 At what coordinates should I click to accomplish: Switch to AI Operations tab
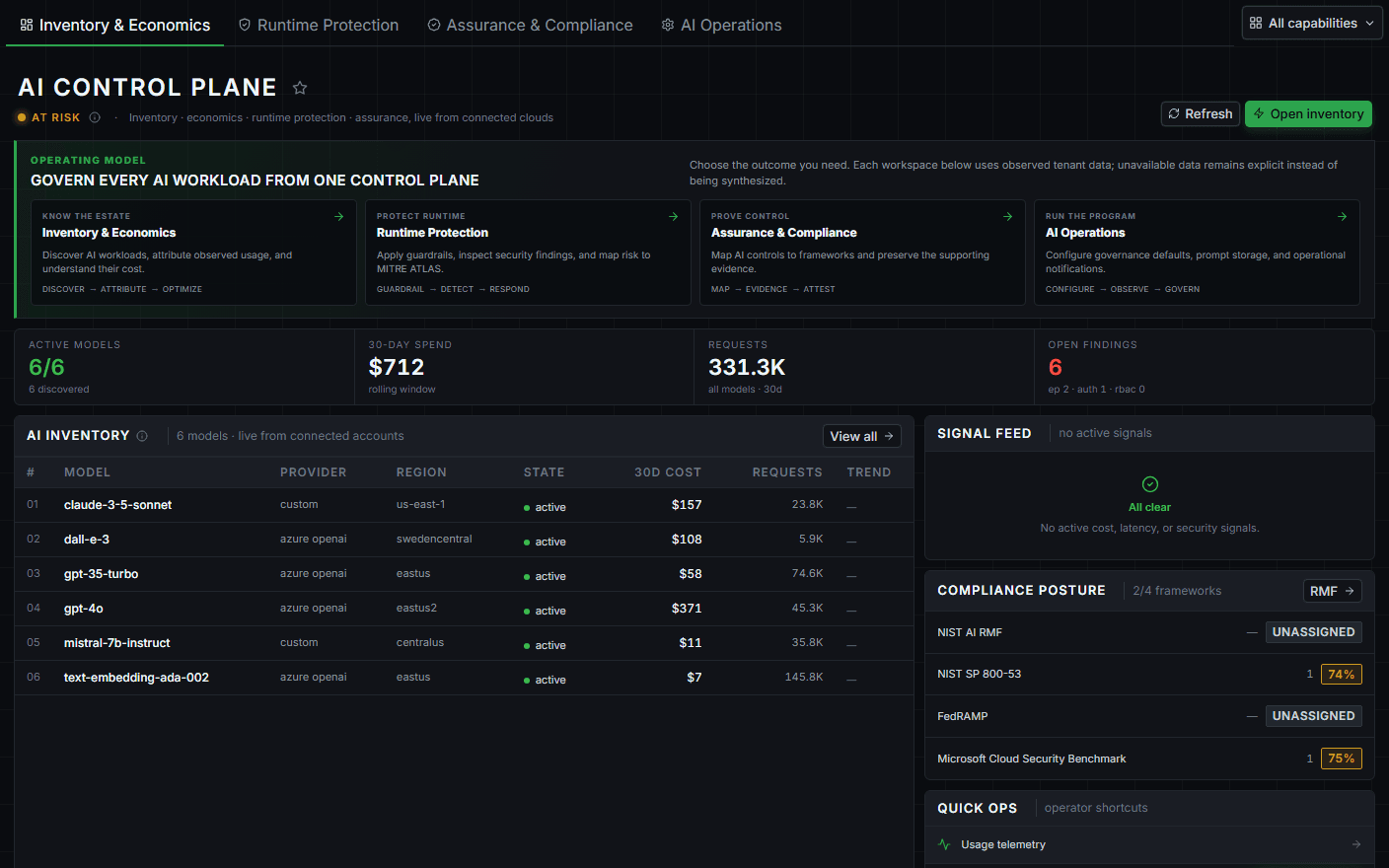721,25
